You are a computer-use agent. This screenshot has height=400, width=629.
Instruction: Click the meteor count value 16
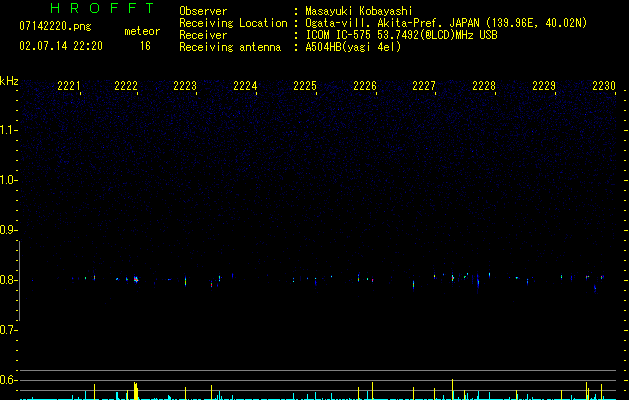click(x=145, y=46)
